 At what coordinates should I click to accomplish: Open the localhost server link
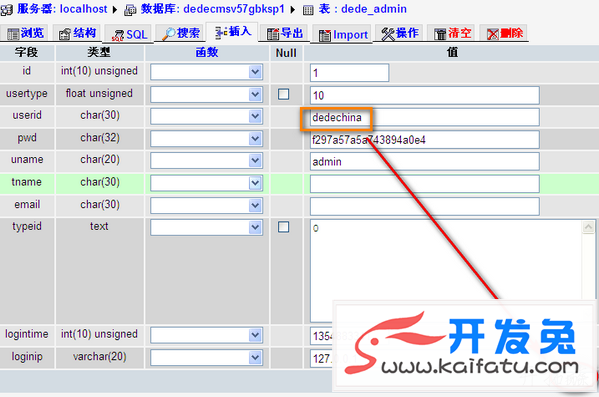pos(83,9)
